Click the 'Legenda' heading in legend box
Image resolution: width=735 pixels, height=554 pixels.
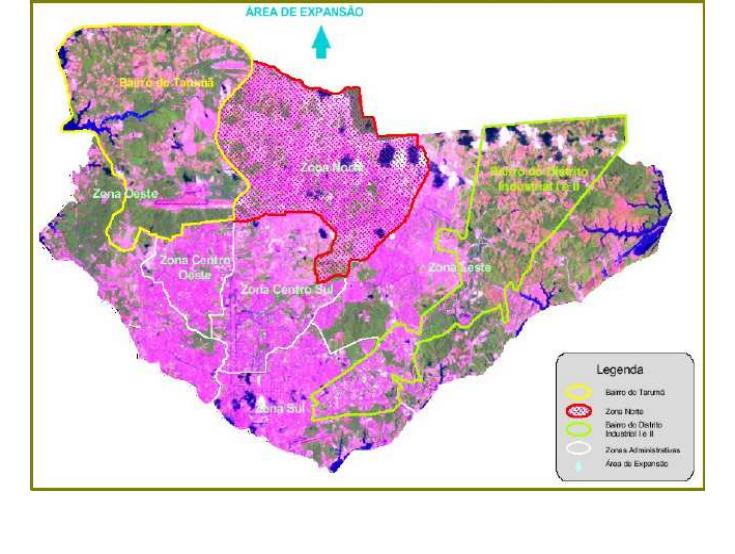pos(621,370)
